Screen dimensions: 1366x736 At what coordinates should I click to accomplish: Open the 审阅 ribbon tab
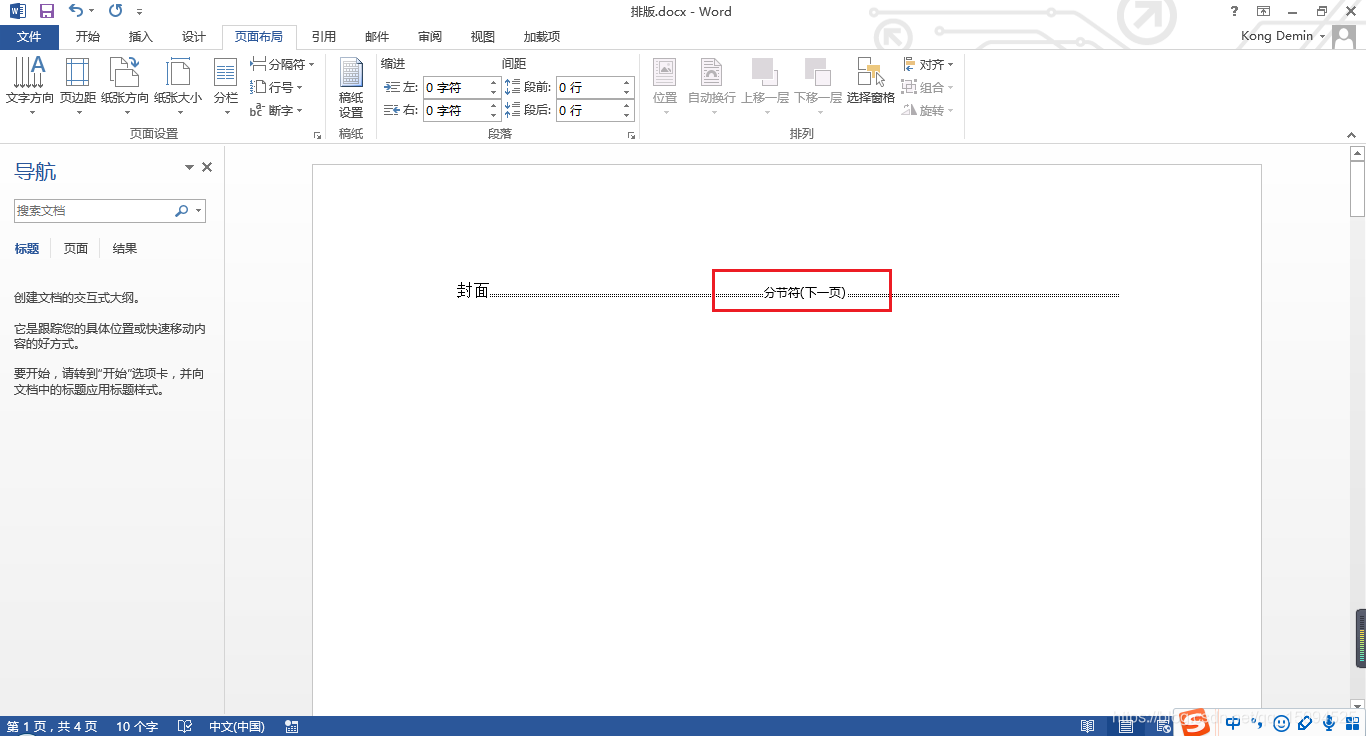click(x=430, y=37)
